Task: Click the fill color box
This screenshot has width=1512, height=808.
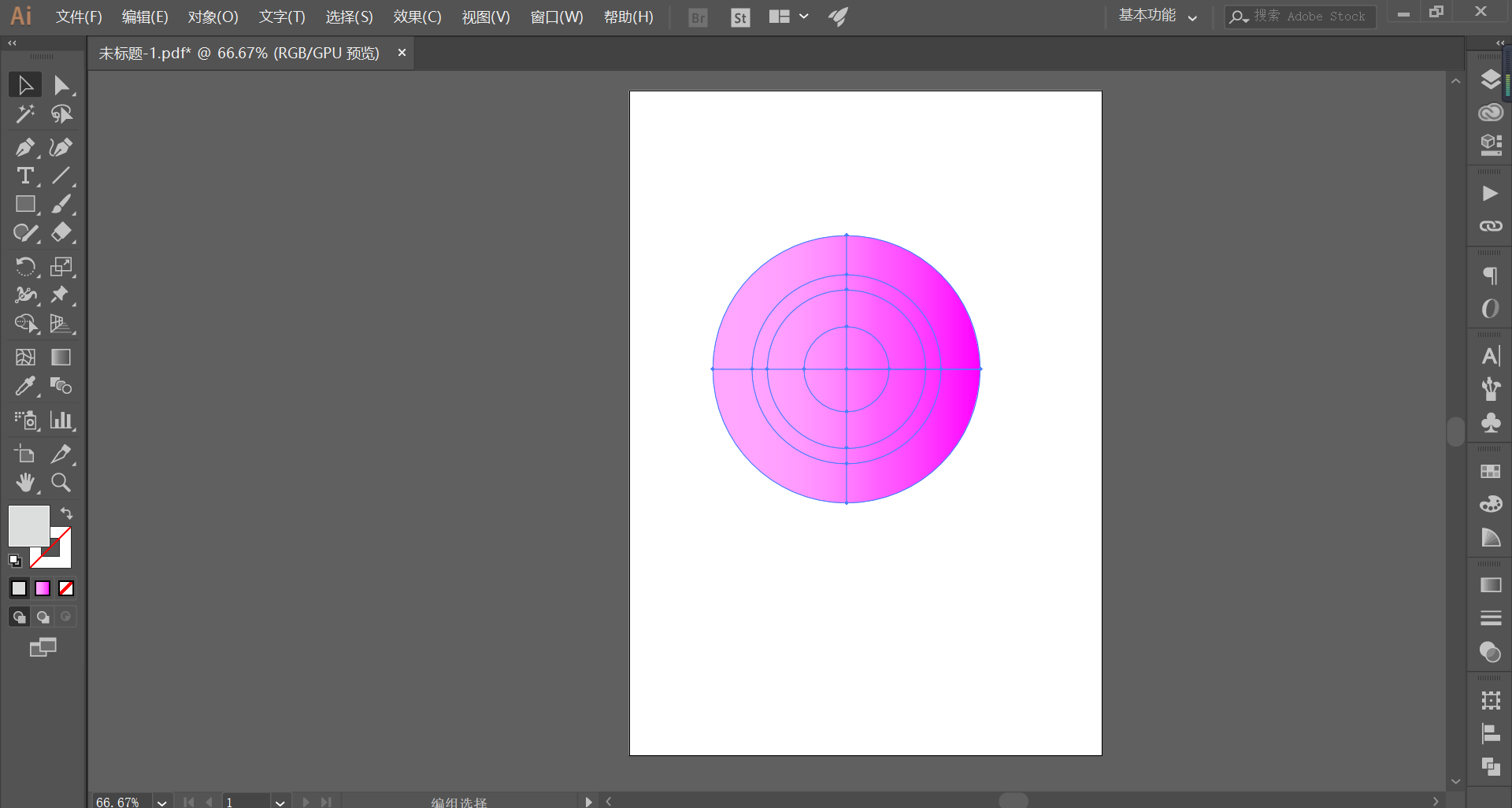Action: (28, 525)
